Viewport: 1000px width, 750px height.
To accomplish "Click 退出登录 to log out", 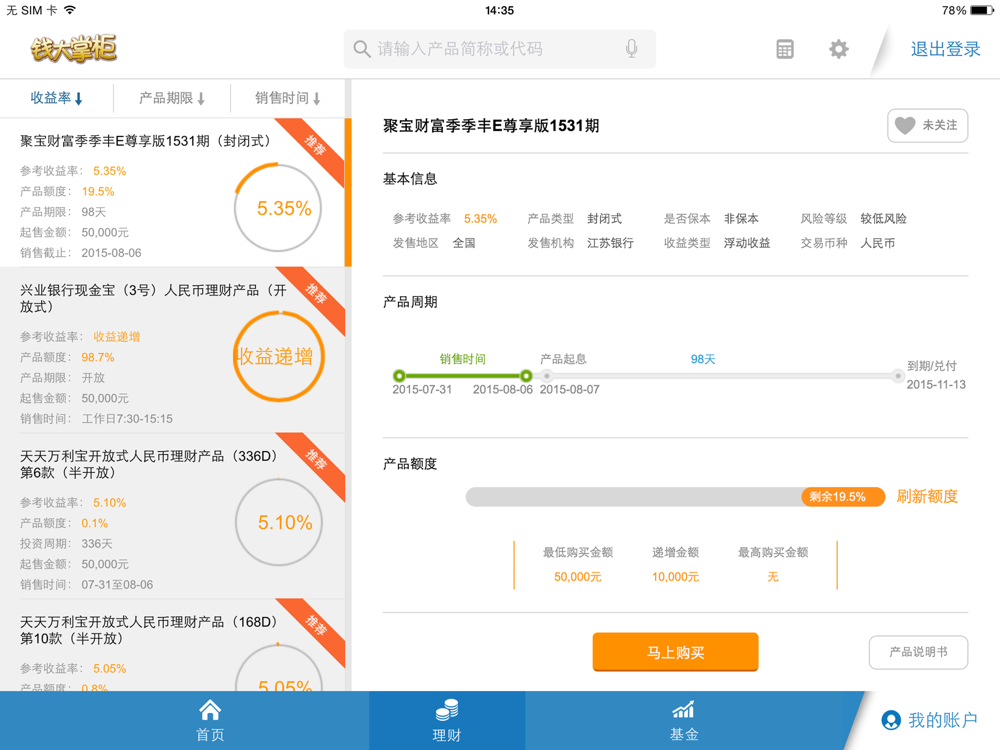I will pyautogui.click(x=945, y=49).
